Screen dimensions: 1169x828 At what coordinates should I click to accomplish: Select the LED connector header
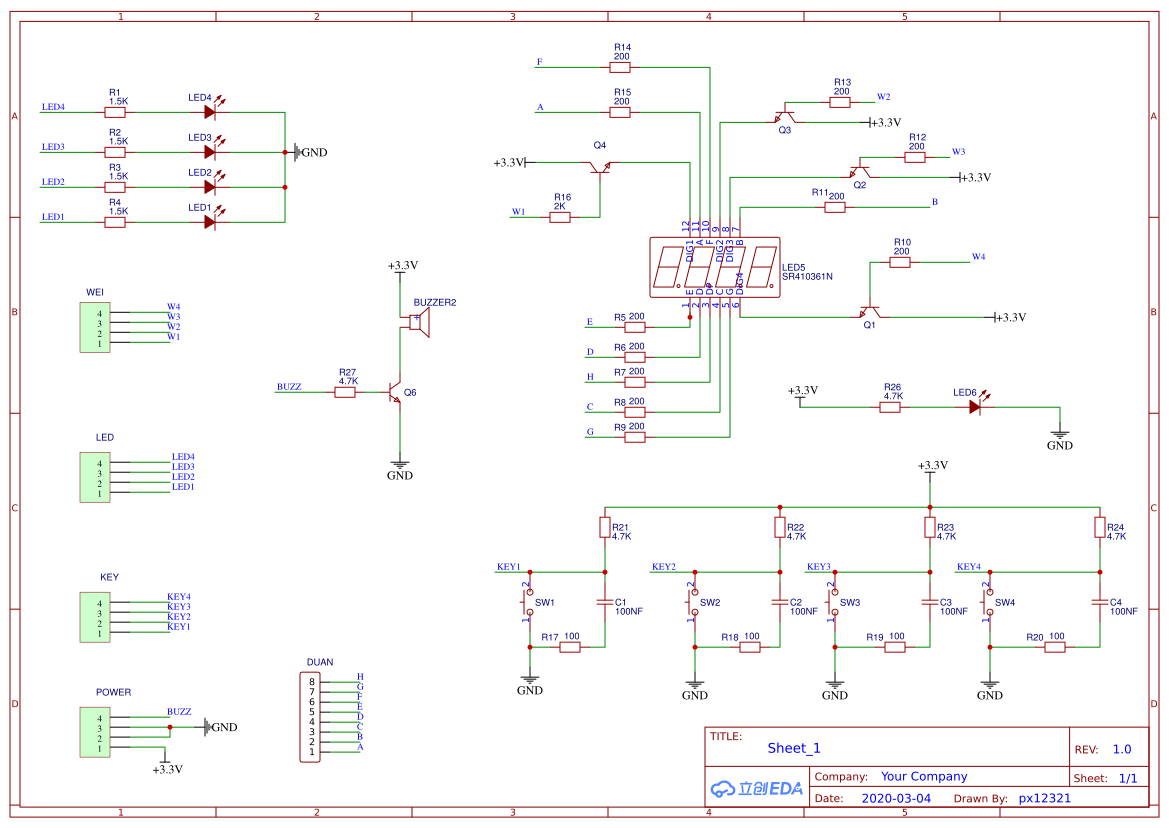[95, 477]
